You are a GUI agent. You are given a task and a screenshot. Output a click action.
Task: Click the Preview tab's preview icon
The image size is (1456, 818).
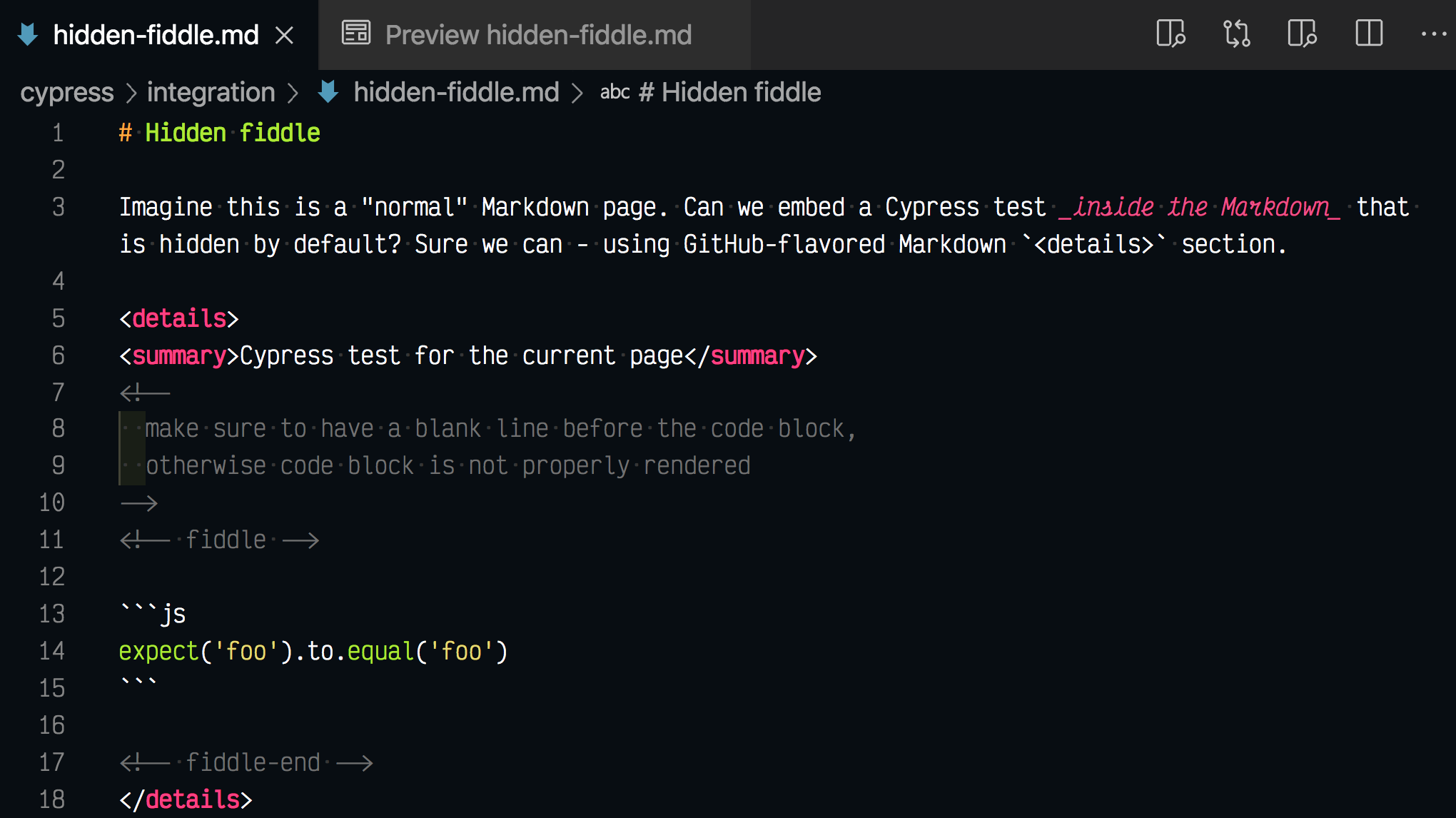(356, 34)
